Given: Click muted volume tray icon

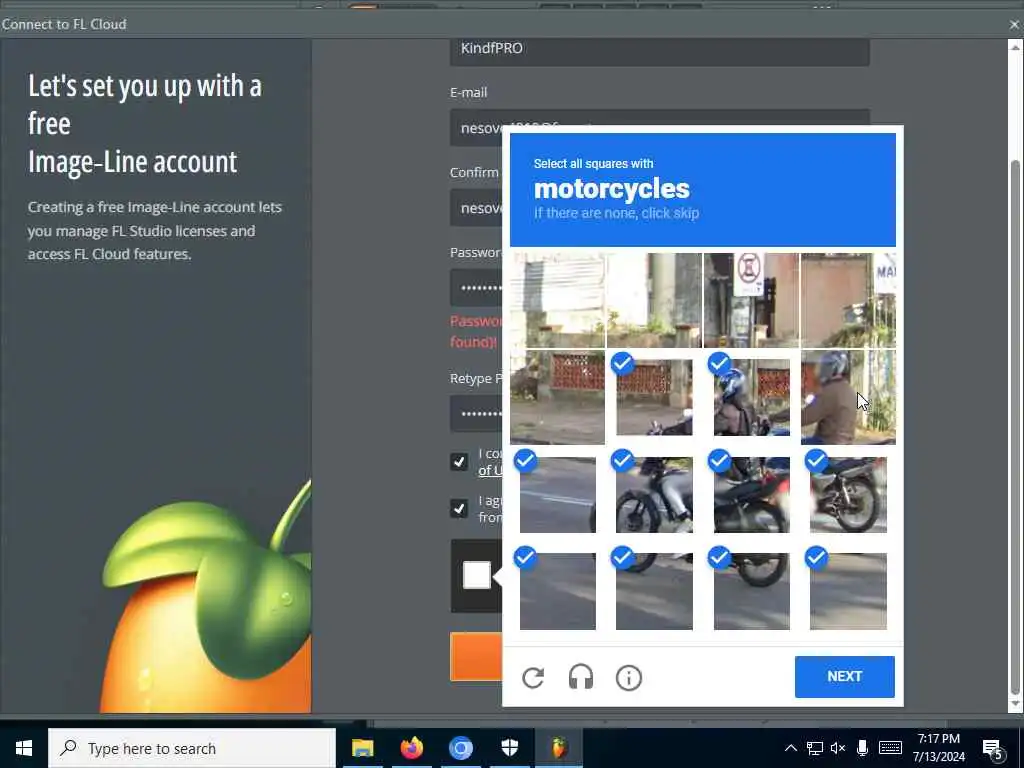Looking at the screenshot, I should [838, 748].
